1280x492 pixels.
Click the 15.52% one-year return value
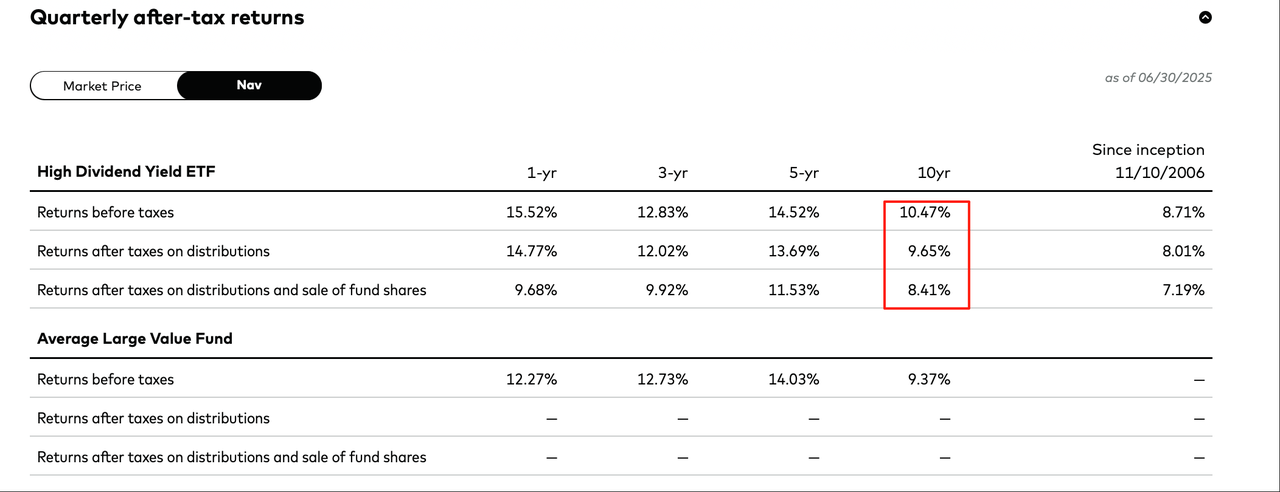pos(532,212)
